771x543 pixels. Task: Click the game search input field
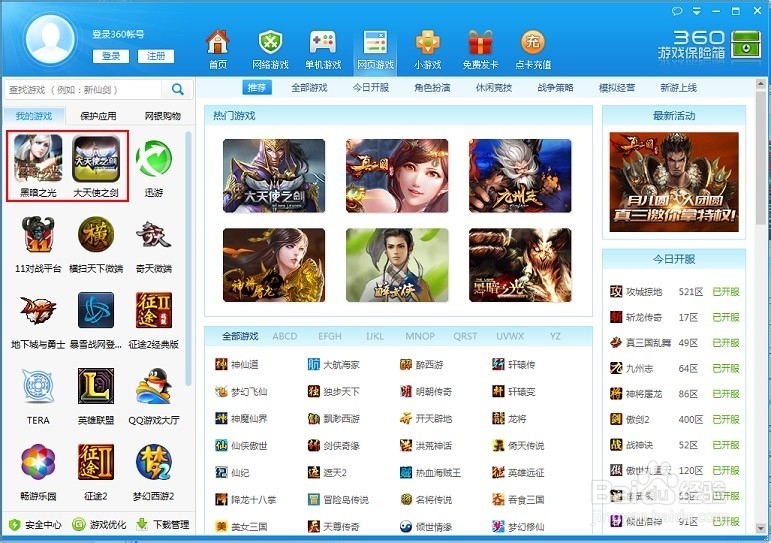84,90
